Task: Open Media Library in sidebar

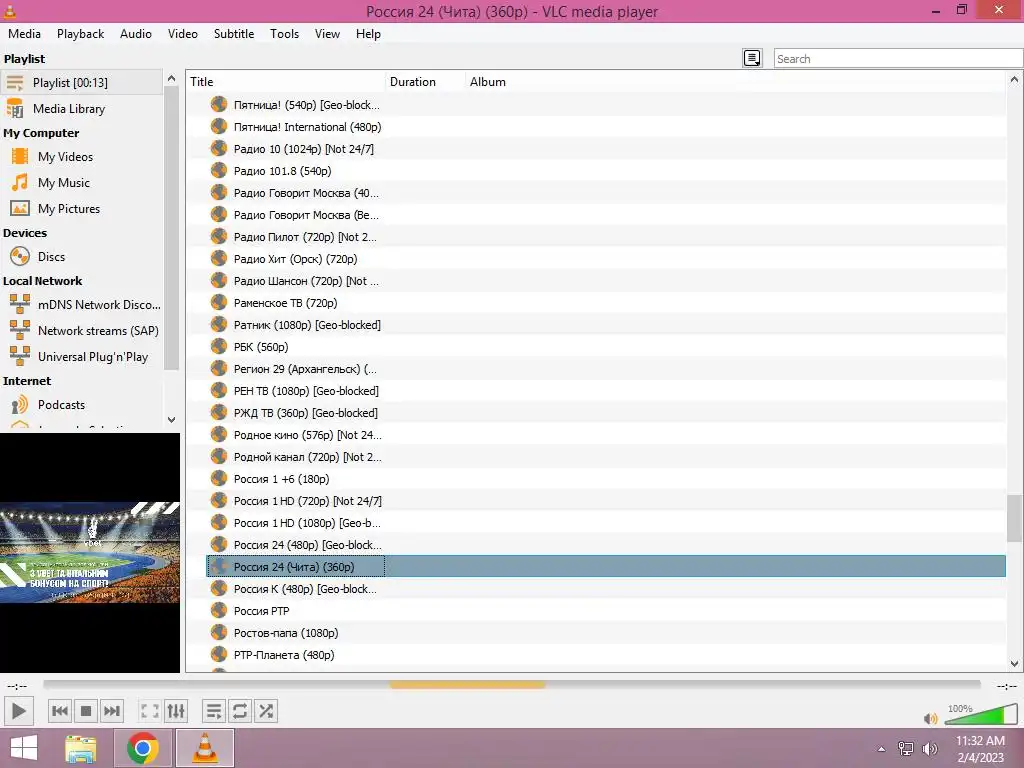Action: [x=81, y=108]
